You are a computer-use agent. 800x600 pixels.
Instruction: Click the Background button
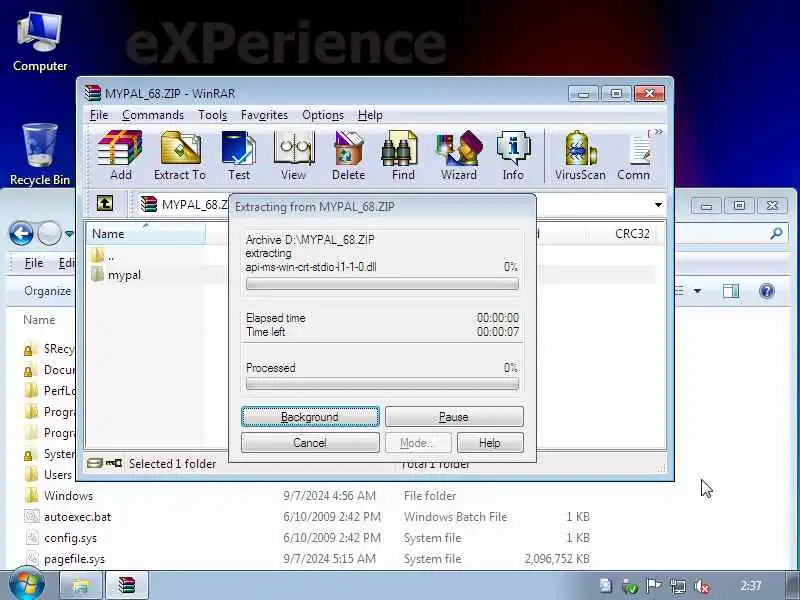coord(310,417)
